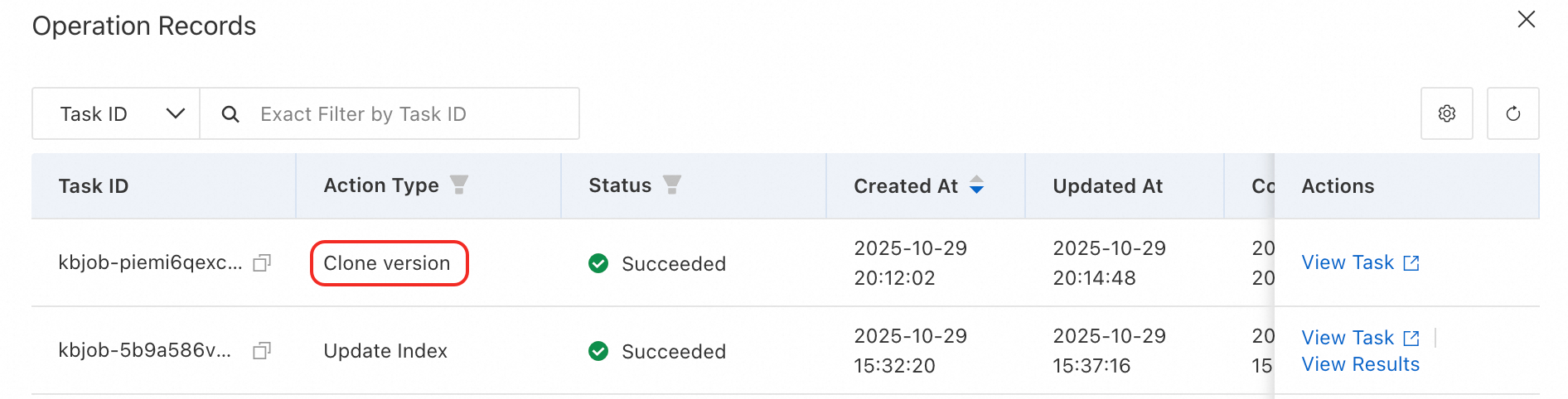Click the Task ID column header
Image resolution: width=1568 pixels, height=399 pixels.
94,186
